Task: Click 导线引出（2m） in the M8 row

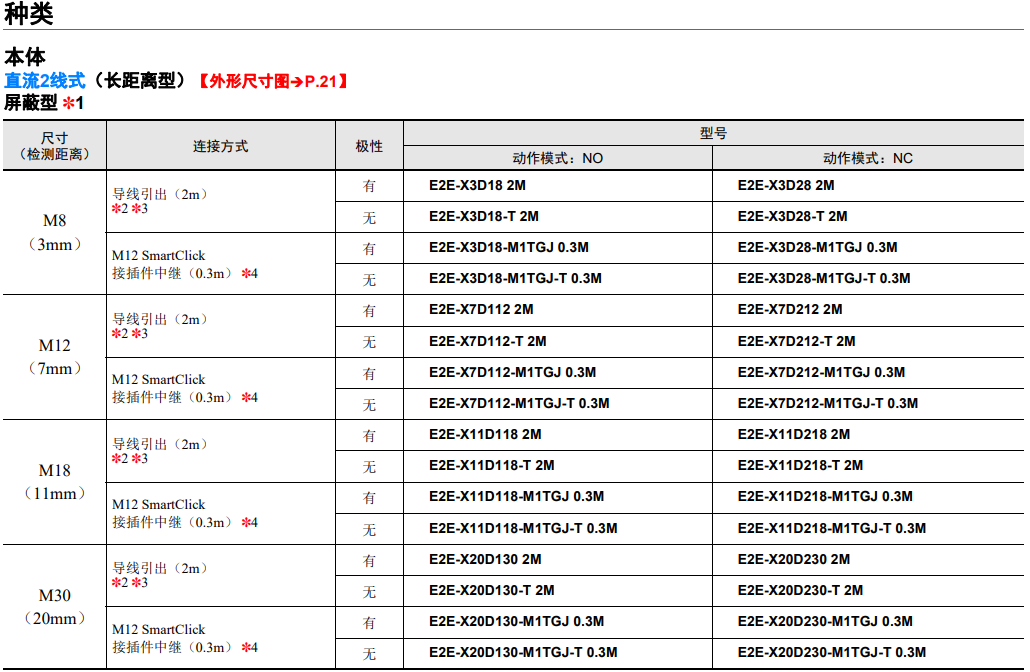Action: point(159,194)
